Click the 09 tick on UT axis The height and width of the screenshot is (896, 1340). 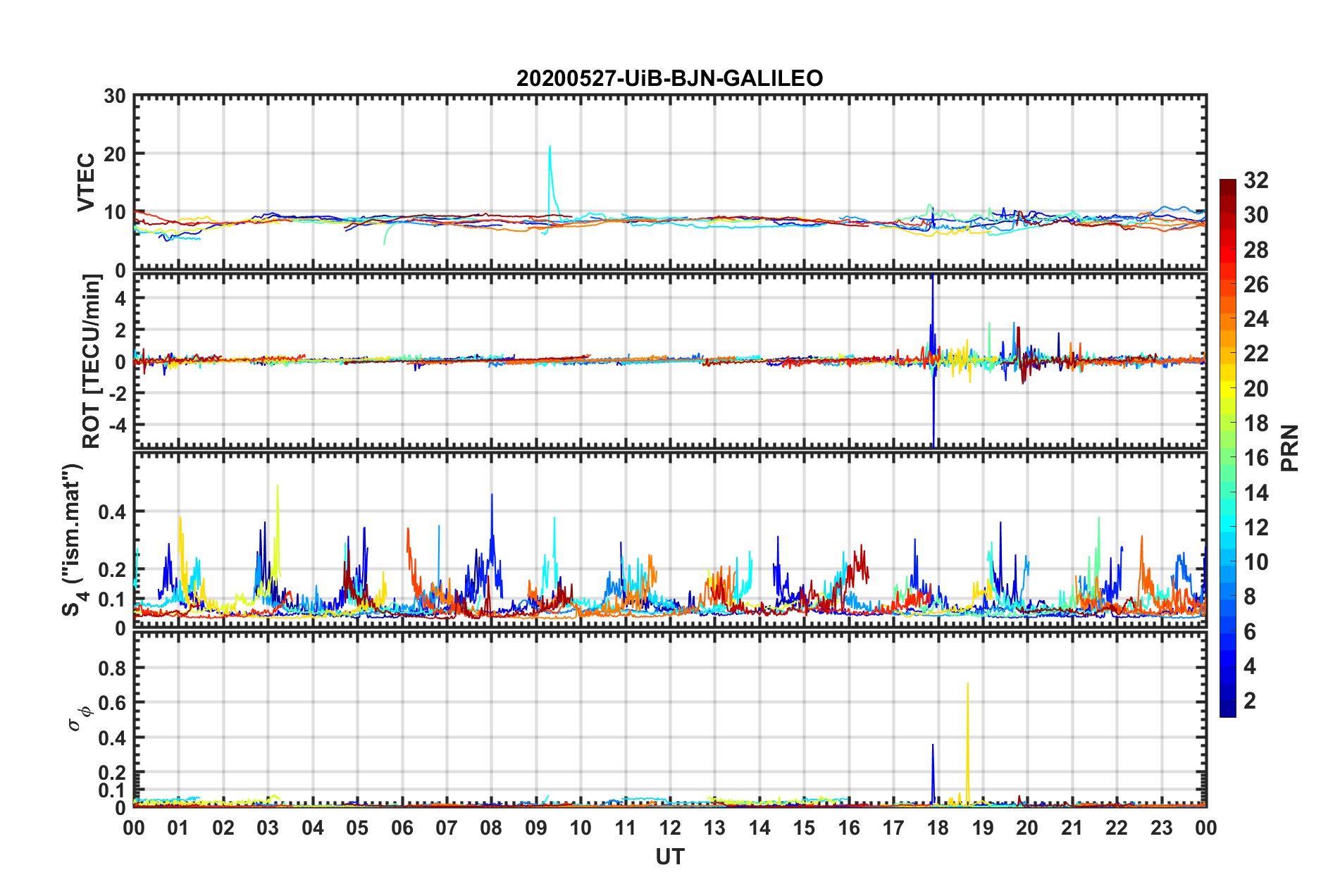[x=536, y=828]
